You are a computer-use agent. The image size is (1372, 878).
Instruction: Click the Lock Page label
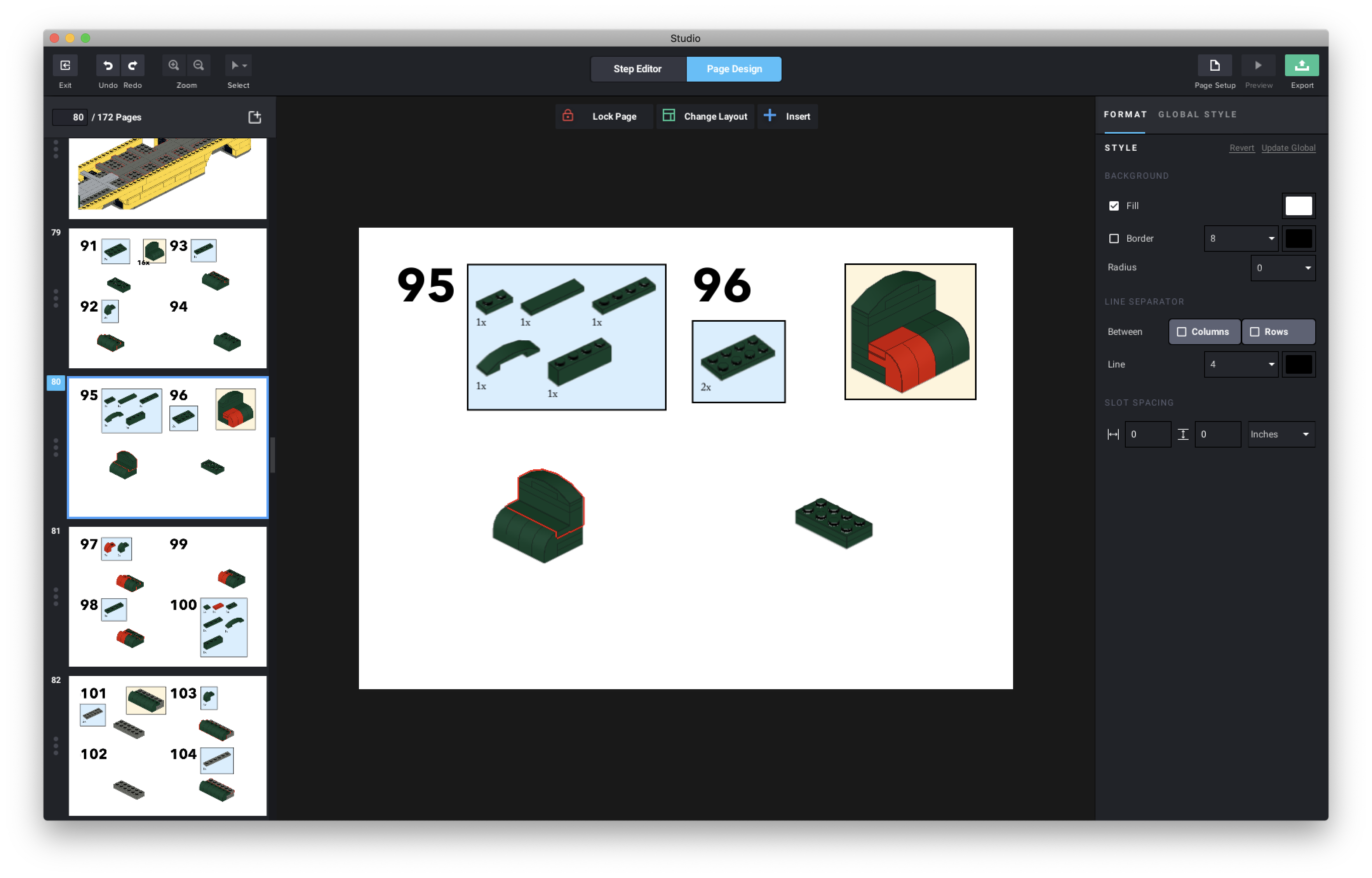pos(615,116)
